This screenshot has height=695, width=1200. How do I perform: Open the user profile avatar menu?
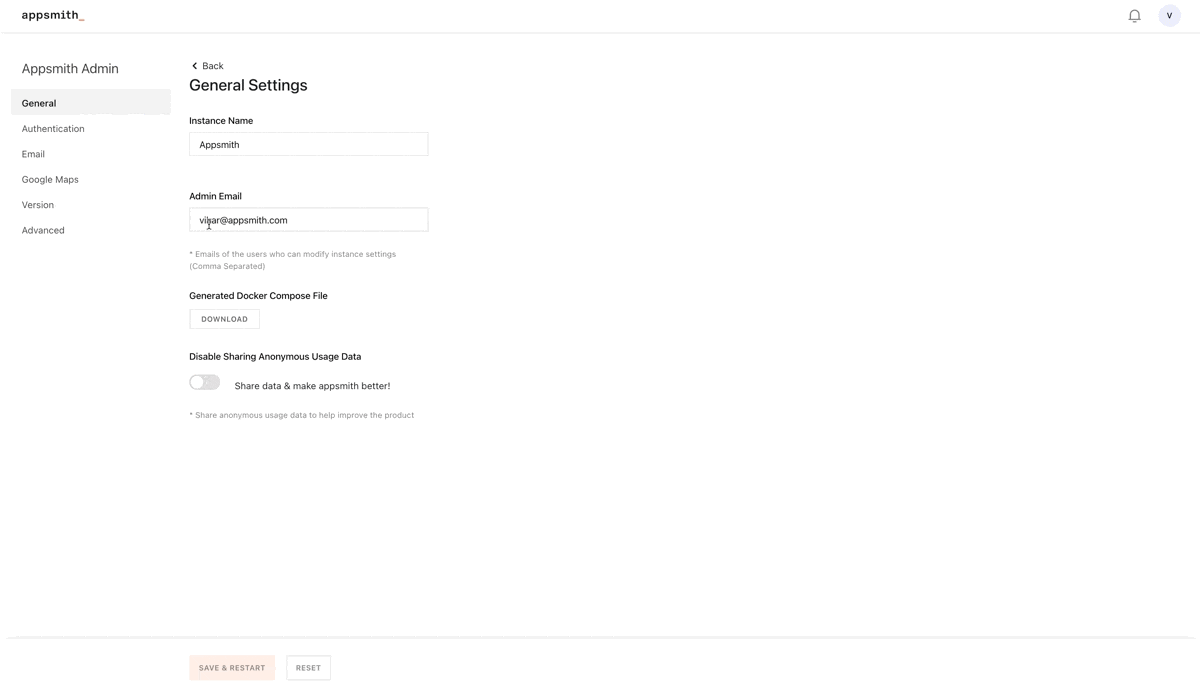(1169, 16)
